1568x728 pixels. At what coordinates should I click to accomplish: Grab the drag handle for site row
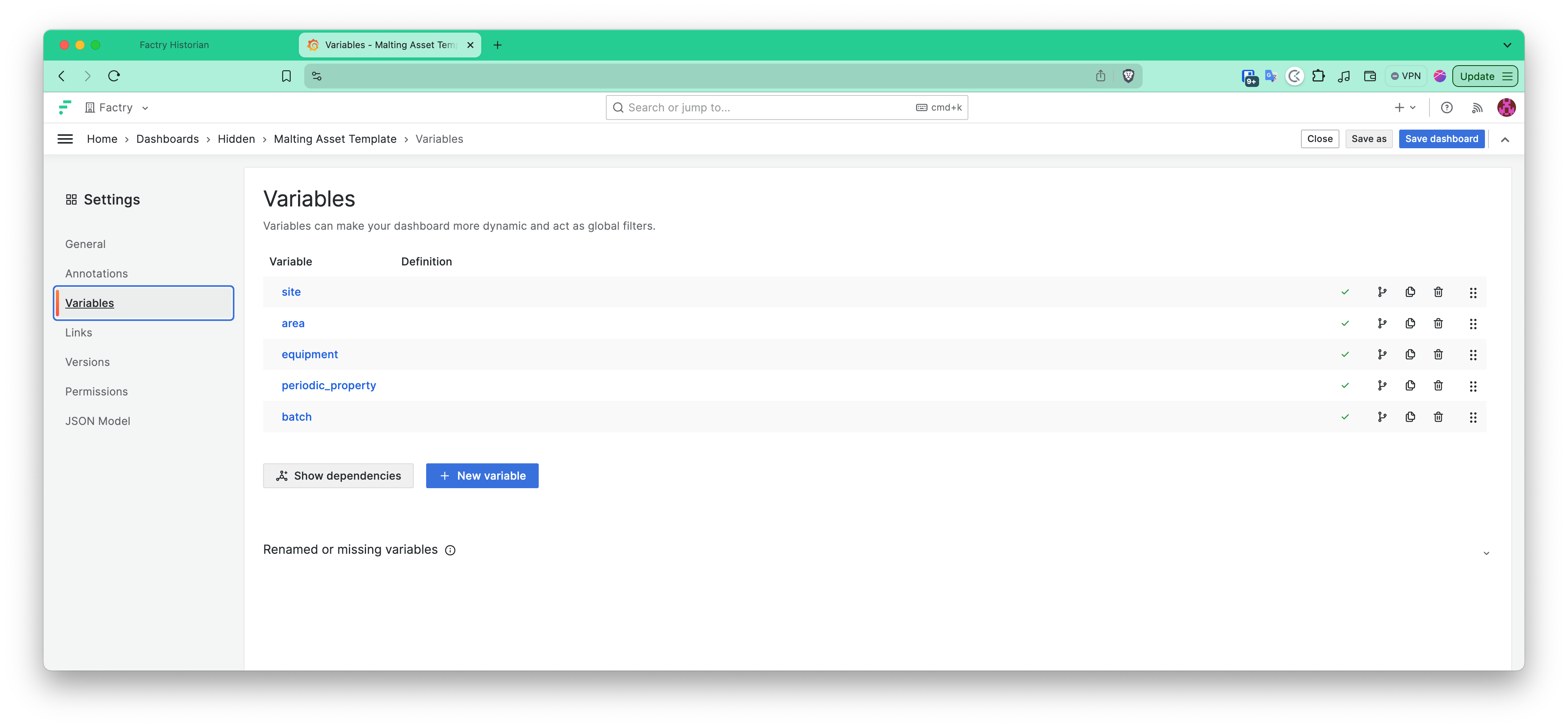tap(1473, 293)
